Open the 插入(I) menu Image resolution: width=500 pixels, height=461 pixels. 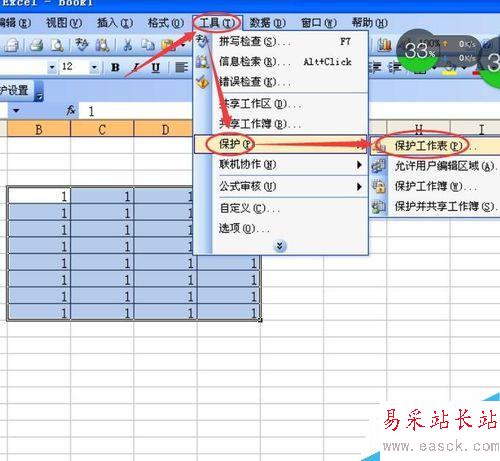pyautogui.click(x=115, y=23)
